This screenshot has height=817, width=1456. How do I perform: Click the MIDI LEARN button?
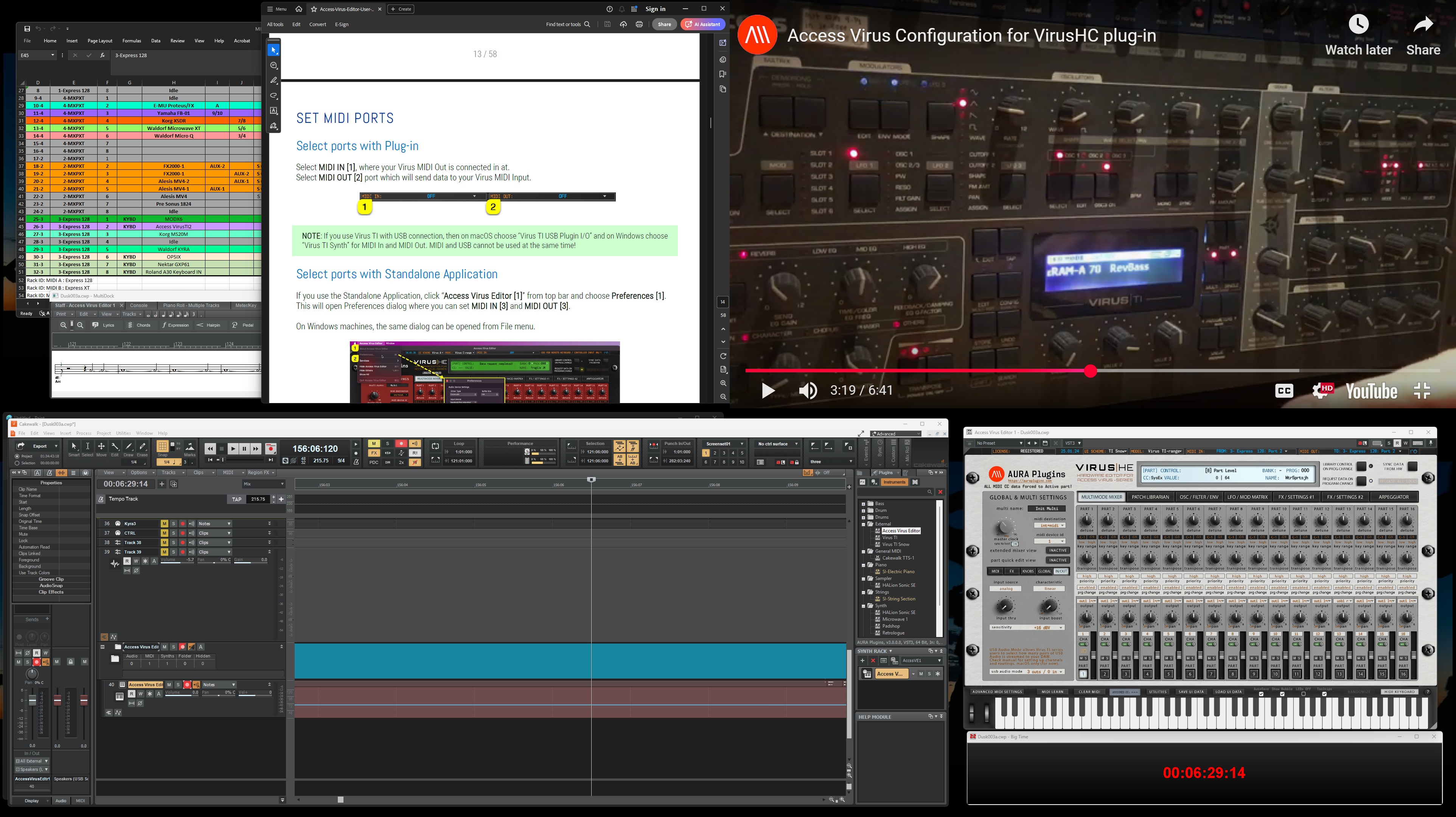tap(1052, 691)
